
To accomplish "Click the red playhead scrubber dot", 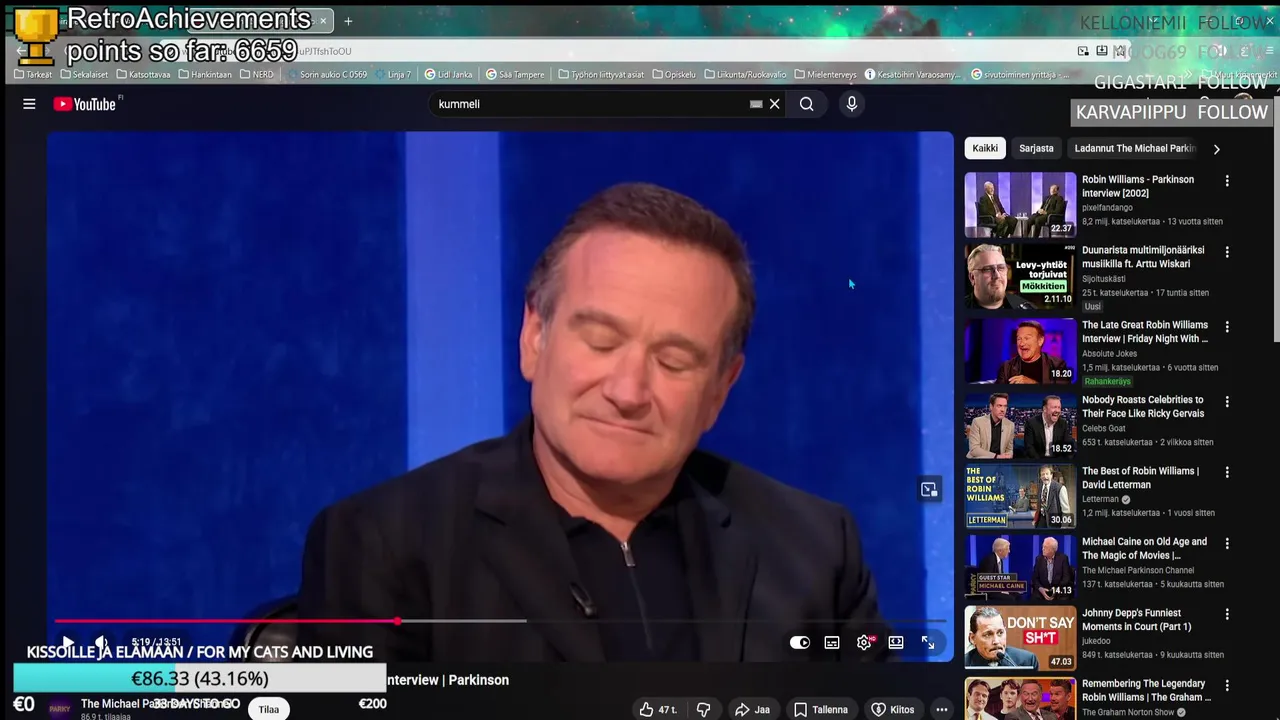I will [x=398, y=622].
